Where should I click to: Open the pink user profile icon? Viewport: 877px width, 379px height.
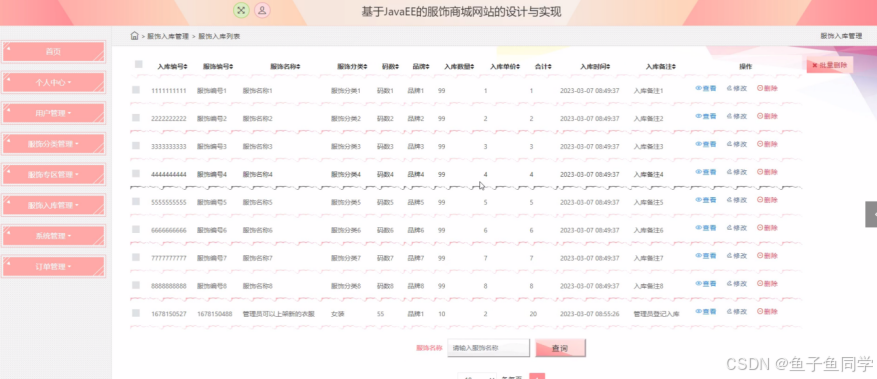[x=262, y=10]
